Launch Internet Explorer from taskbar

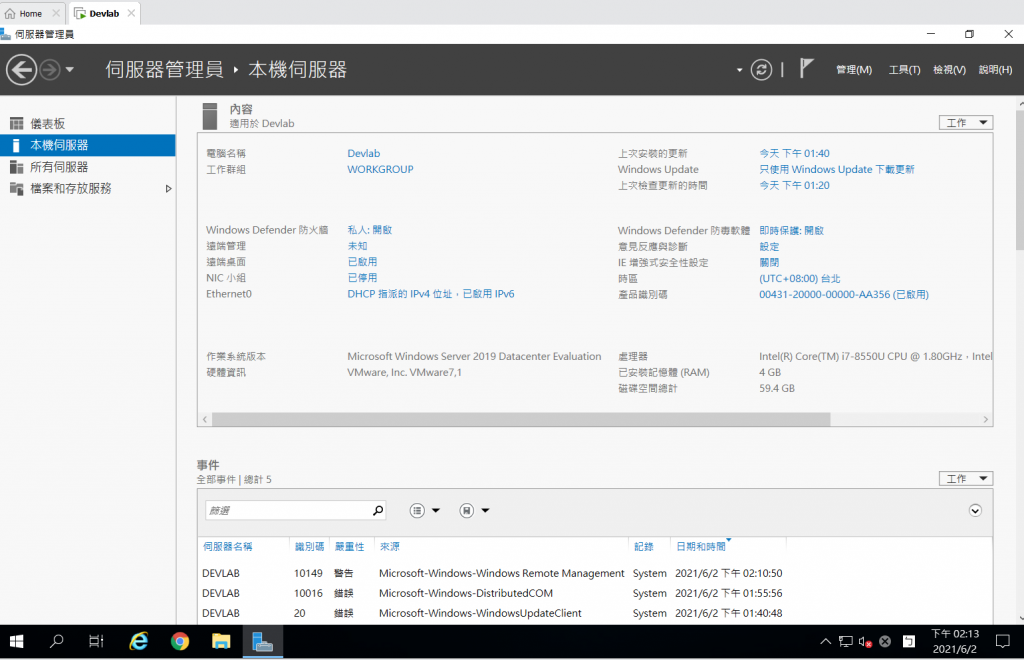point(138,642)
